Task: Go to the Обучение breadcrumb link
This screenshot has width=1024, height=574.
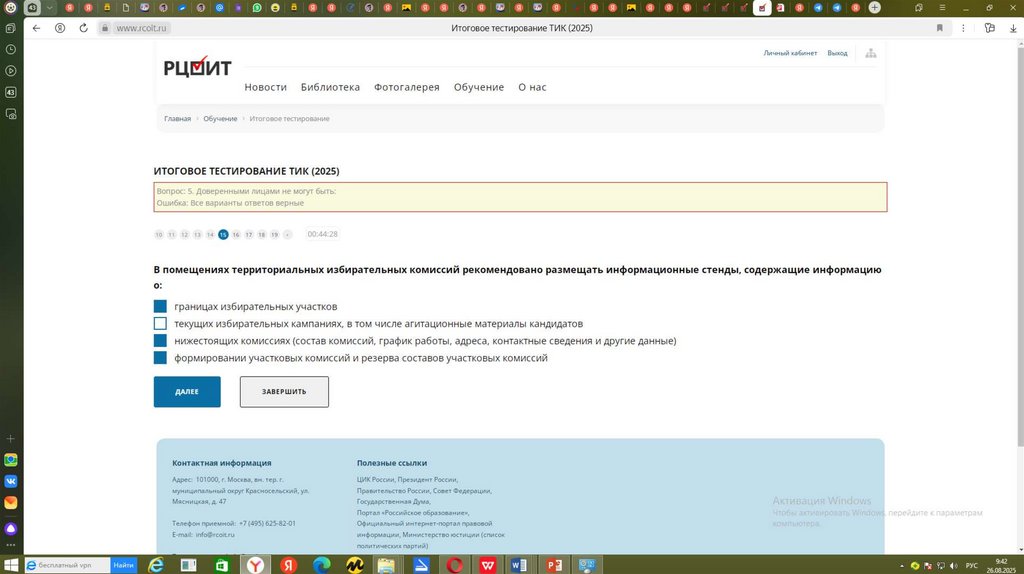Action: [220, 119]
